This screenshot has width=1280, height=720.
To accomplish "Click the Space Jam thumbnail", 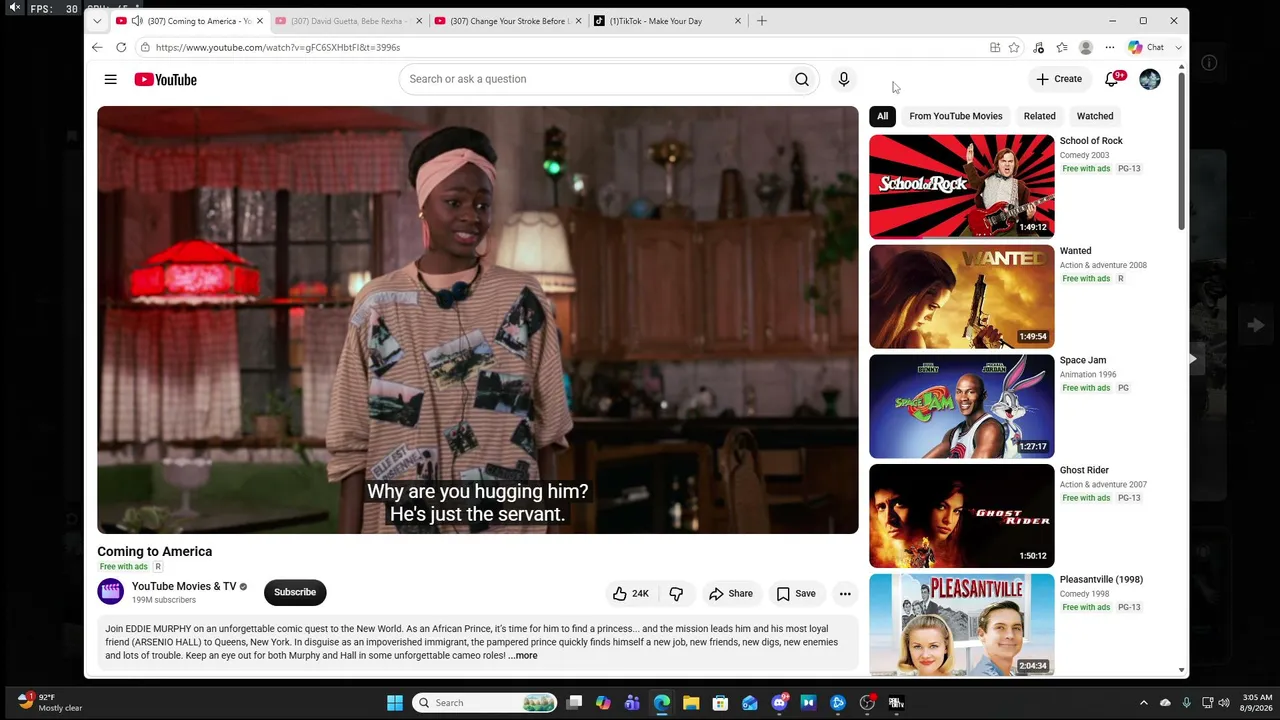I will tap(962, 407).
